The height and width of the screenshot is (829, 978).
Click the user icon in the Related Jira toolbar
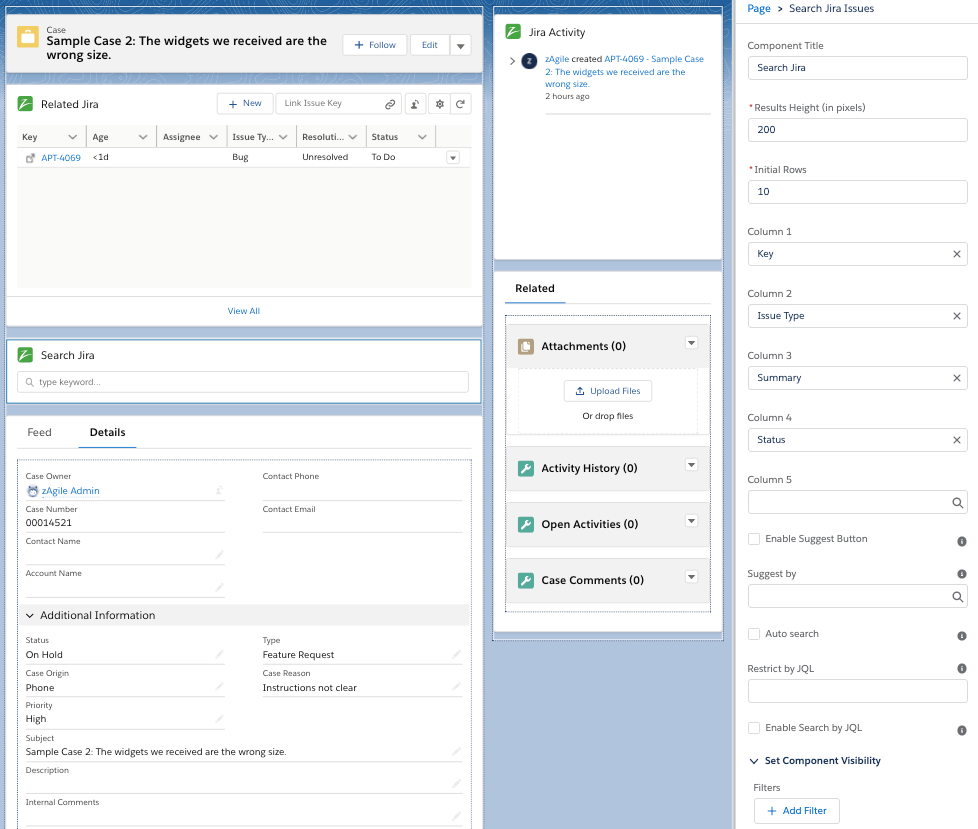tap(416, 104)
